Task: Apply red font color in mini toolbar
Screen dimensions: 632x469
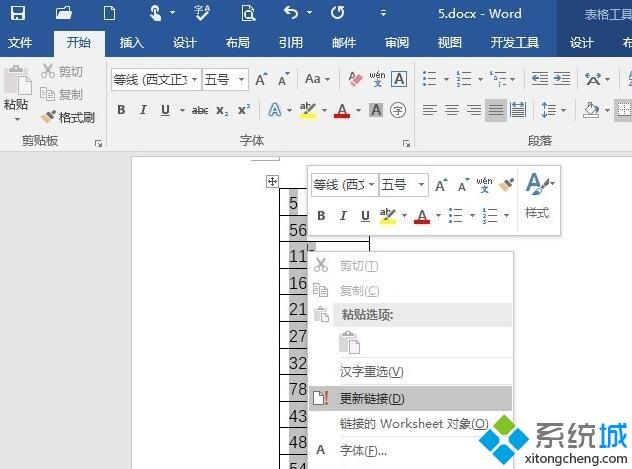Action: pos(422,216)
